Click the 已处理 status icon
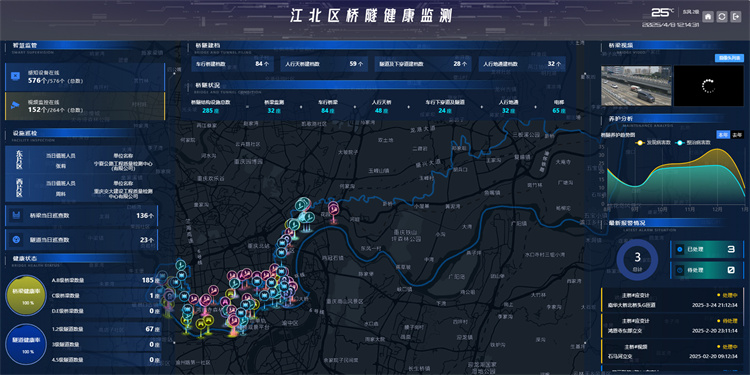Screen dimensions: 750x375 680,249
